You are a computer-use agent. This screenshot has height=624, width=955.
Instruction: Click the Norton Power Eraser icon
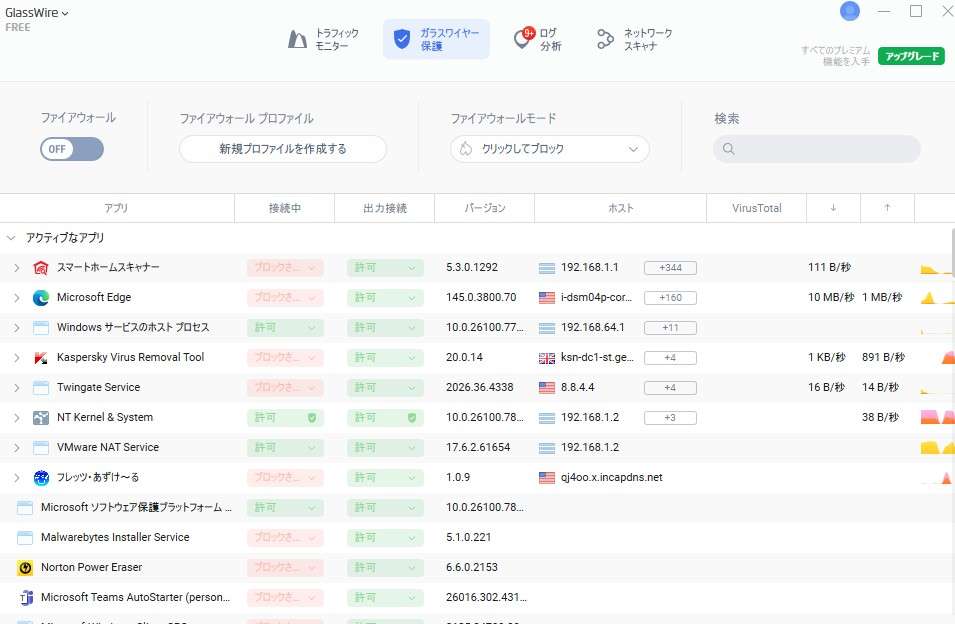[27, 567]
